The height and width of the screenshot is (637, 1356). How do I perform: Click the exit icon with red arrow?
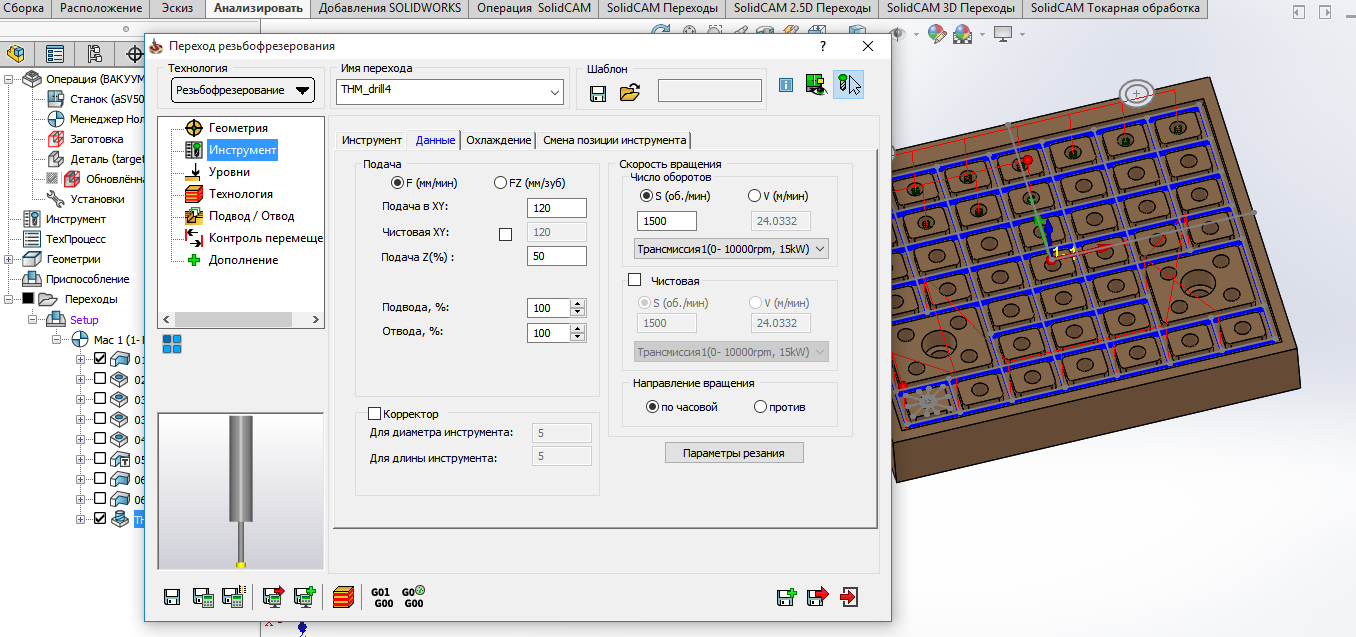pyautogui.click(x=849, y=597)
